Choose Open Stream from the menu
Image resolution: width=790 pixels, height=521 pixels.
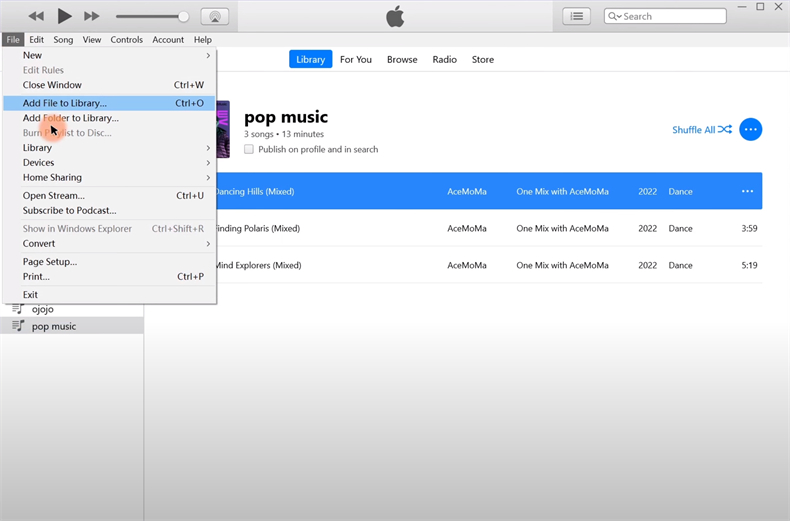pos(109,196)
